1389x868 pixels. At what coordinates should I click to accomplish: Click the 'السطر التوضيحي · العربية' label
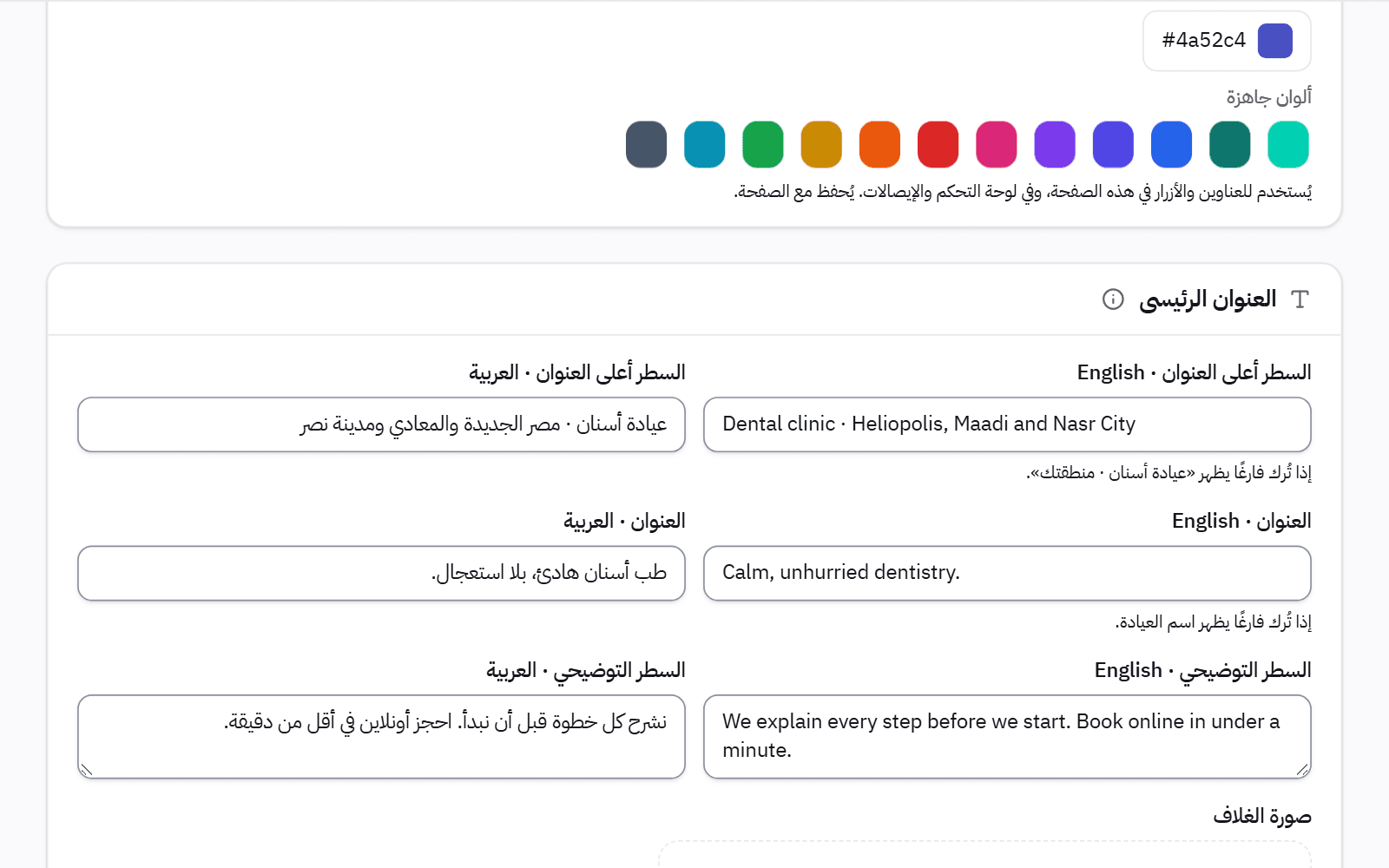point(586,670)
